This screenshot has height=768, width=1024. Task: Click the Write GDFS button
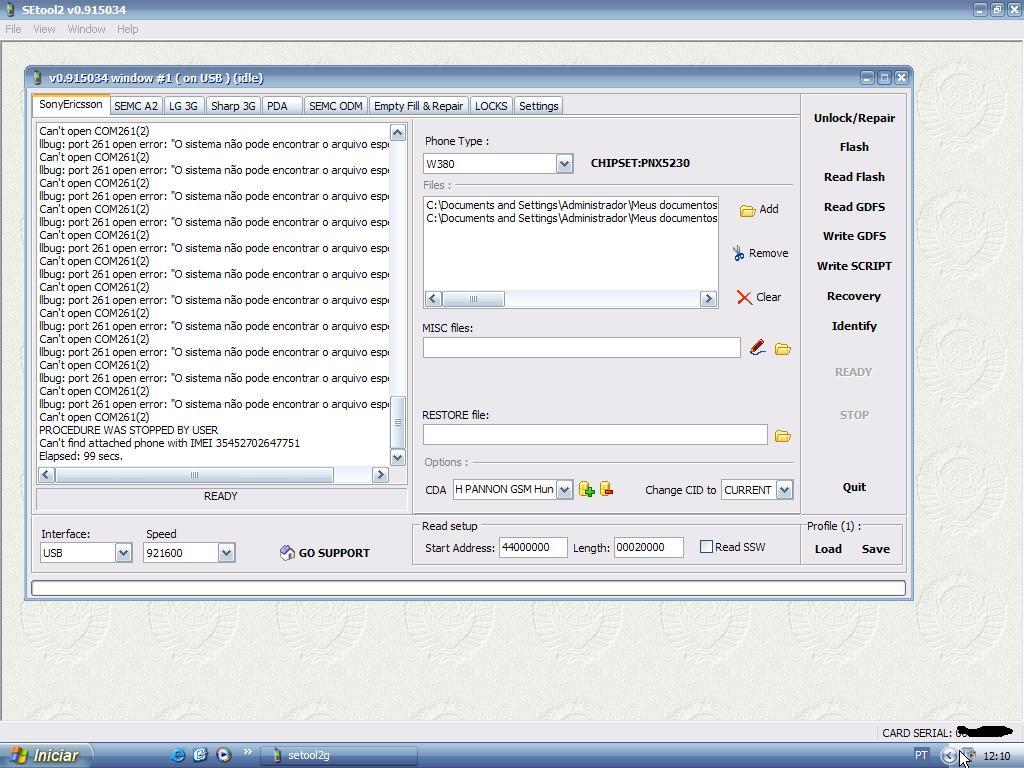point(854,236)
